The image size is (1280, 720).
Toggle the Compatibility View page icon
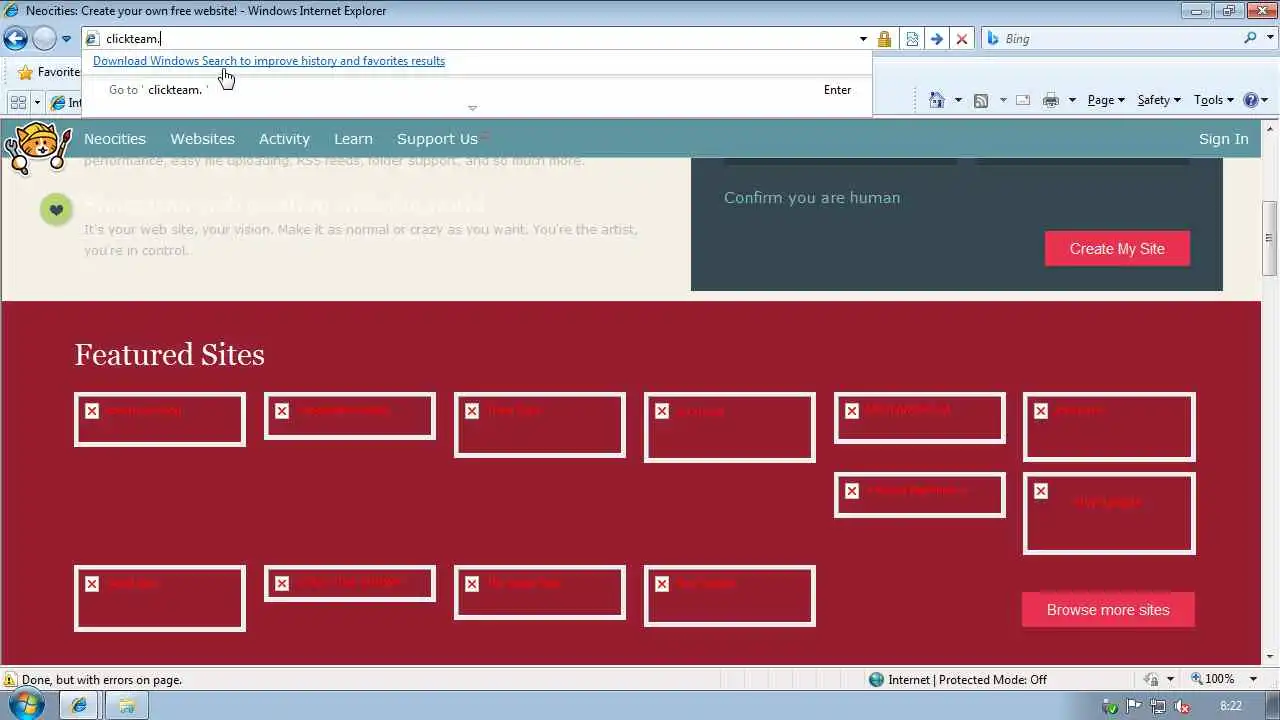point(912,39)
